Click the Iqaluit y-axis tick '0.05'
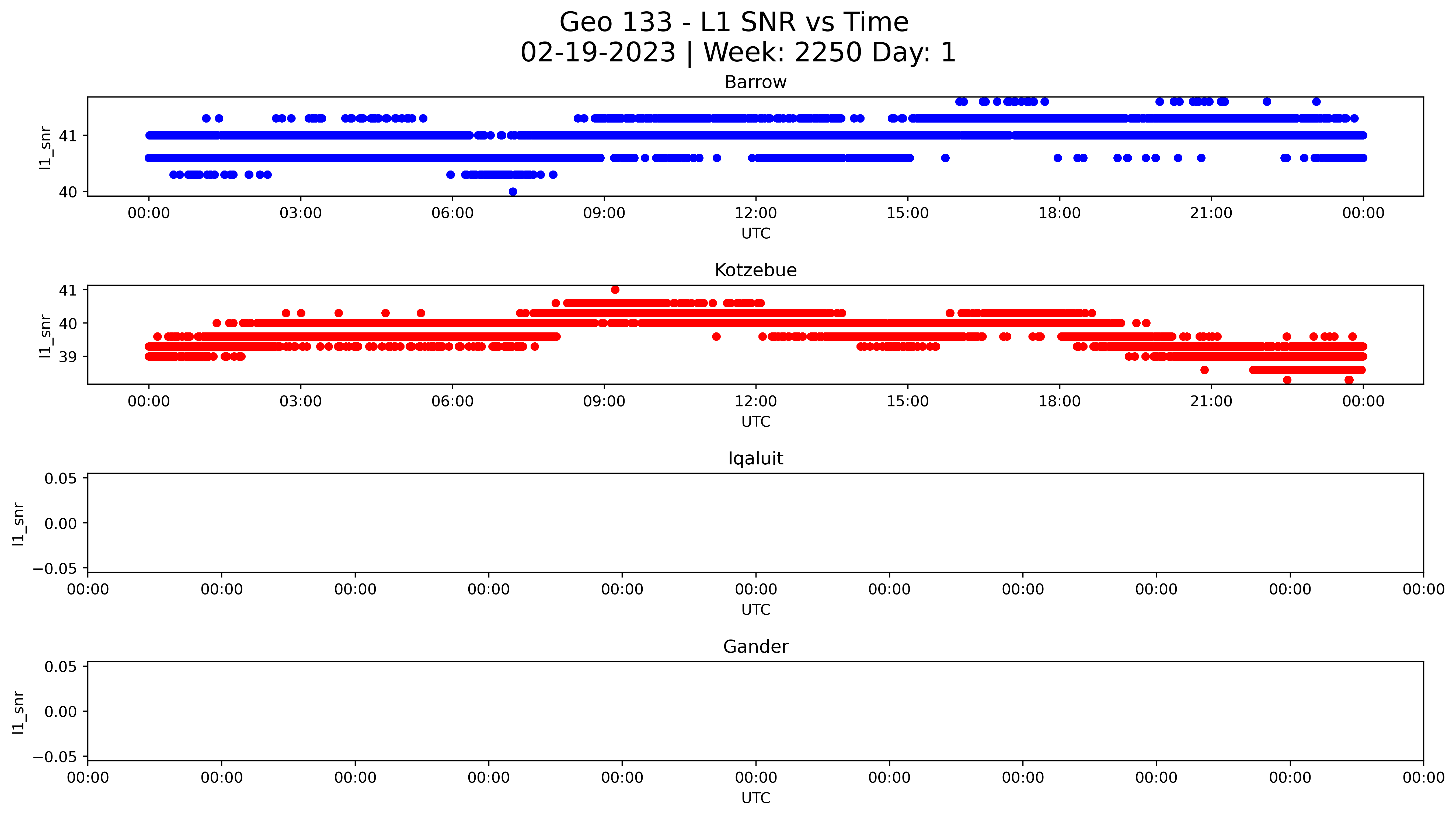This screenshot has height=817, width=1456. pos(61,479)
